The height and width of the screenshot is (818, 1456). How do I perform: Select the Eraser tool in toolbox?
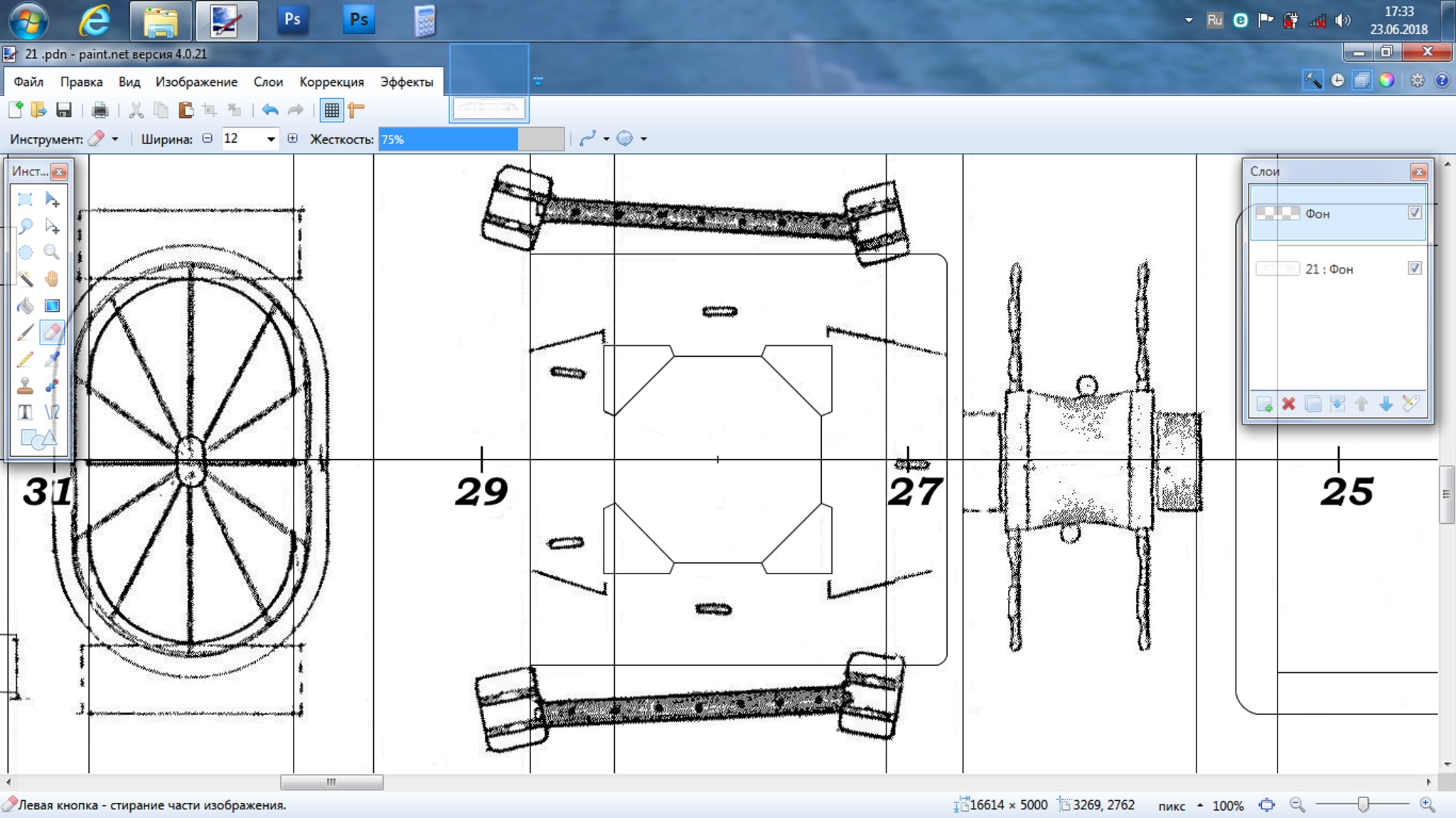coord(52,332)
